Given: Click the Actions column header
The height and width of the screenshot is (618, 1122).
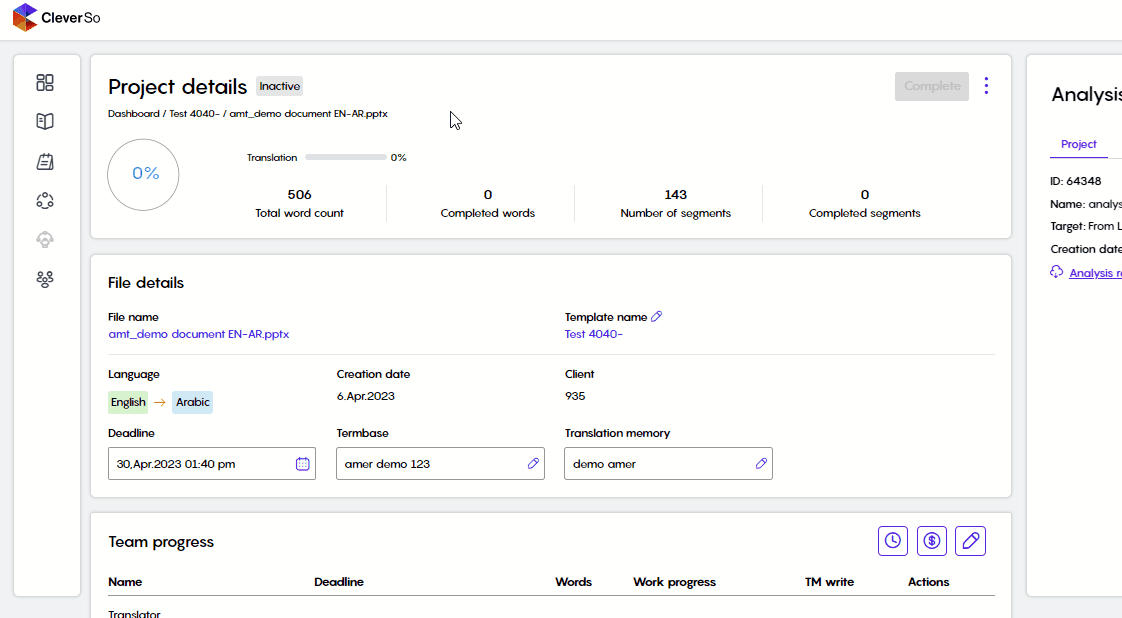Looking at the screenshot, I should click(929, 582).
